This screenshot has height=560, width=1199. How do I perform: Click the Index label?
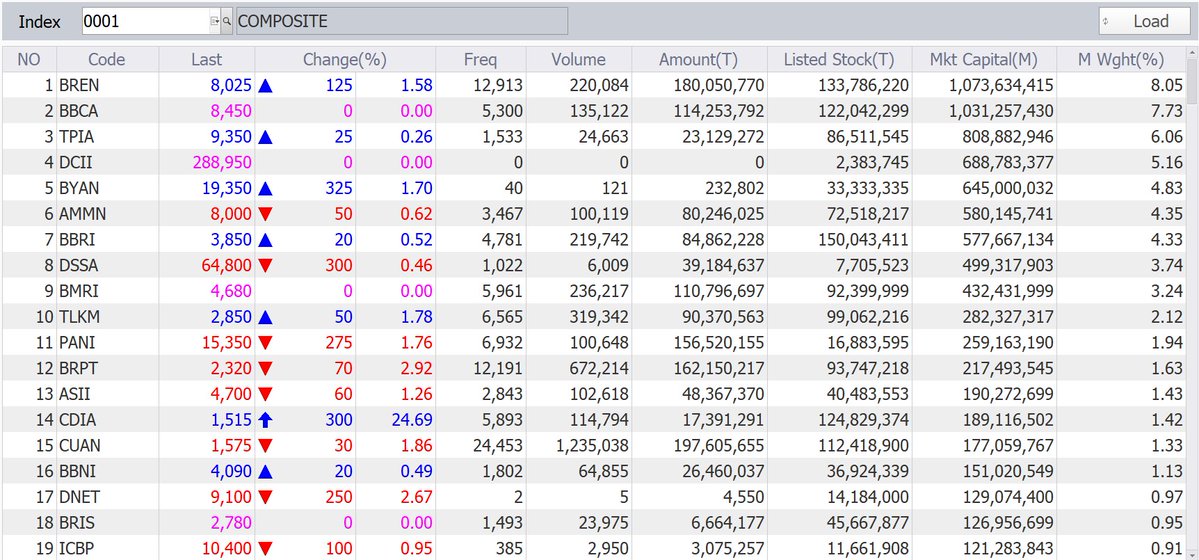pos(40,21)
